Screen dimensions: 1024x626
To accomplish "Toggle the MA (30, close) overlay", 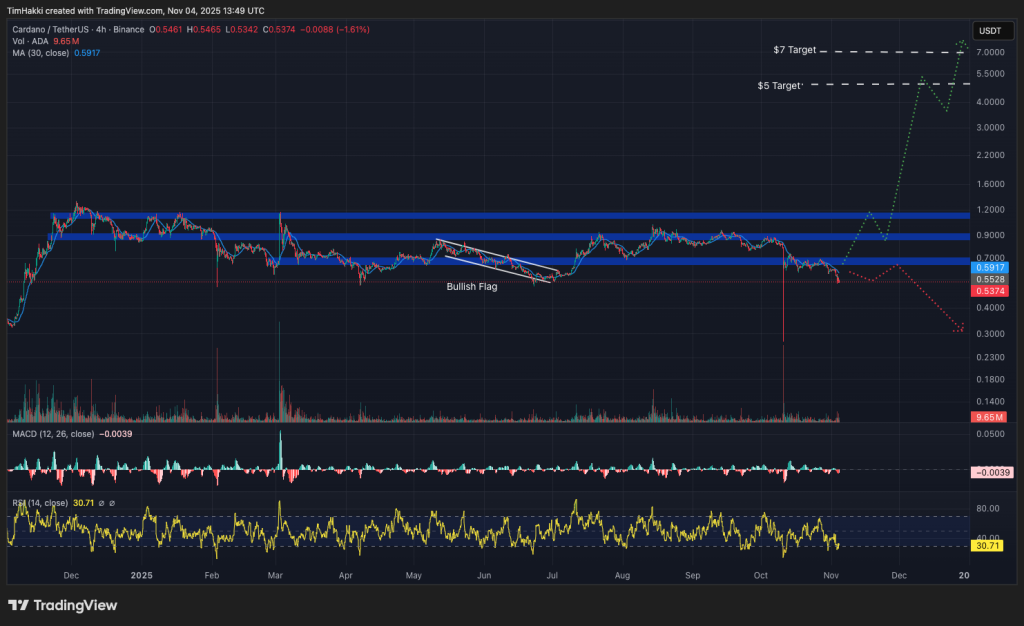I will (40, 51).
